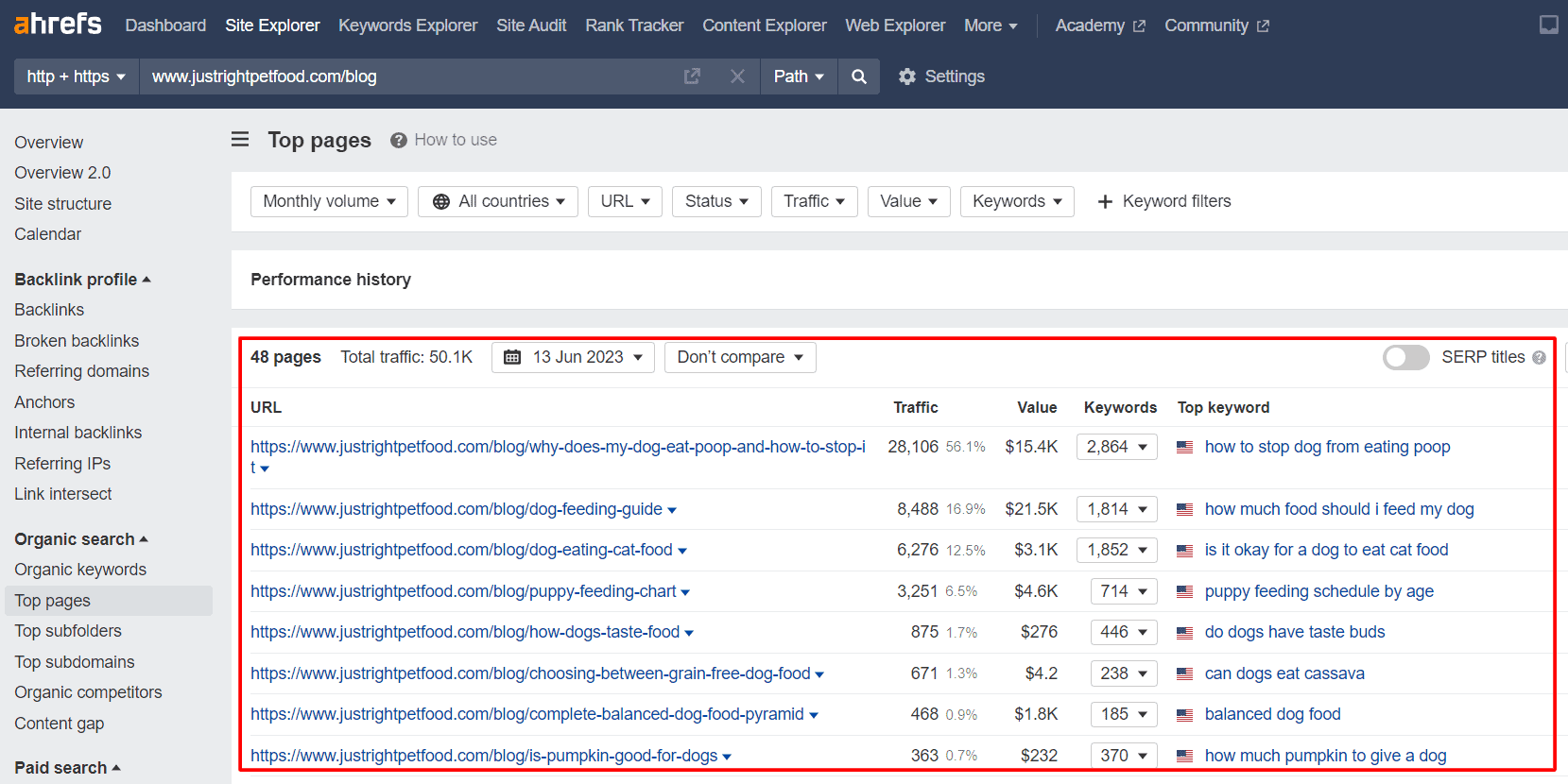Click the Performance history header
The height and width of the screenshot is (784, 1568).
(x=331, y=280)
